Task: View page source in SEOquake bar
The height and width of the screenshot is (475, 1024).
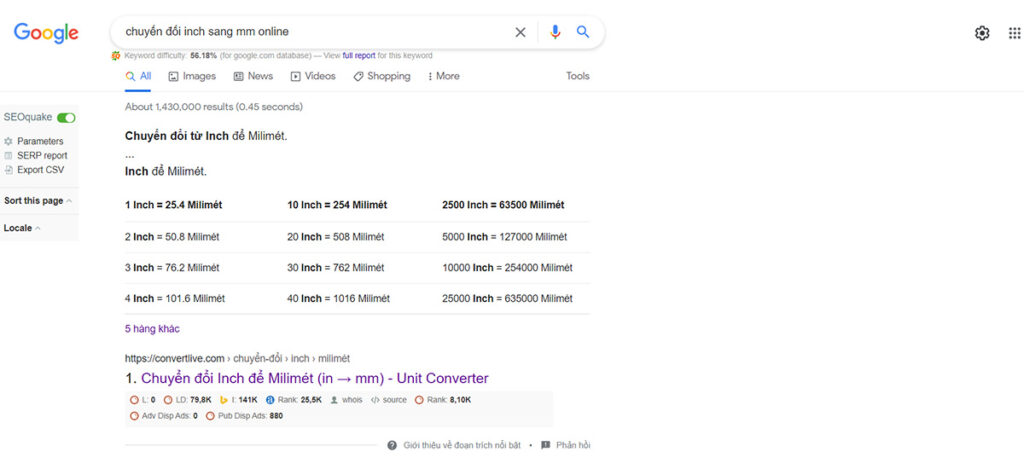Action: coord(389,400)
